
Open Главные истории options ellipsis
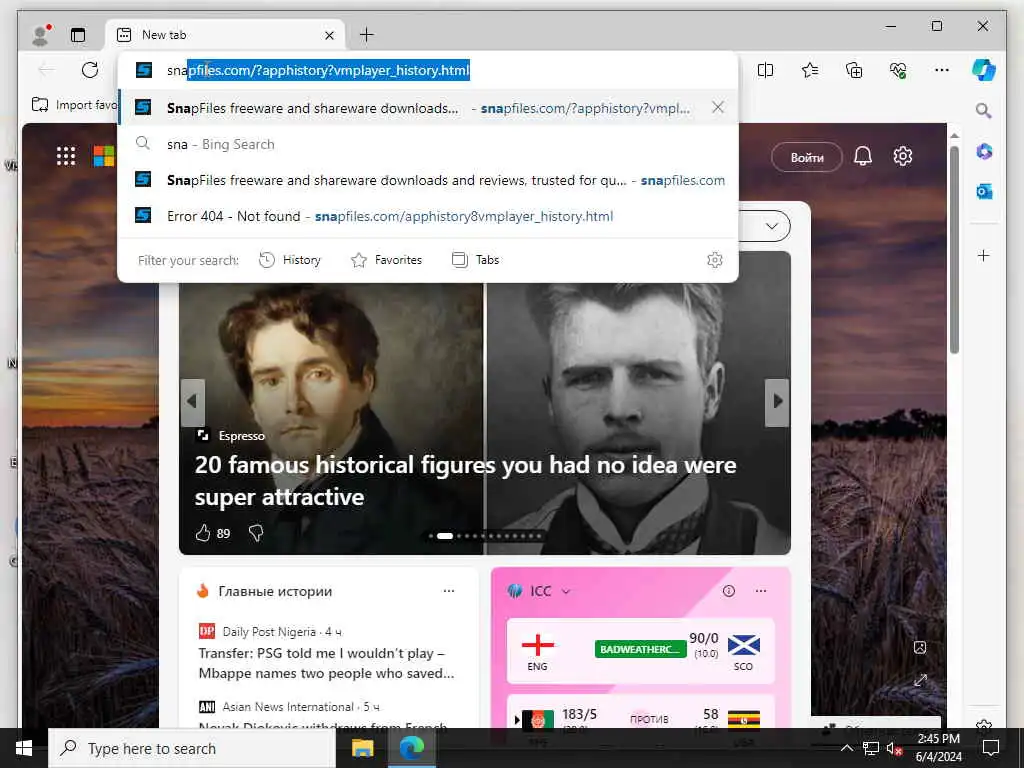point(449,591)
